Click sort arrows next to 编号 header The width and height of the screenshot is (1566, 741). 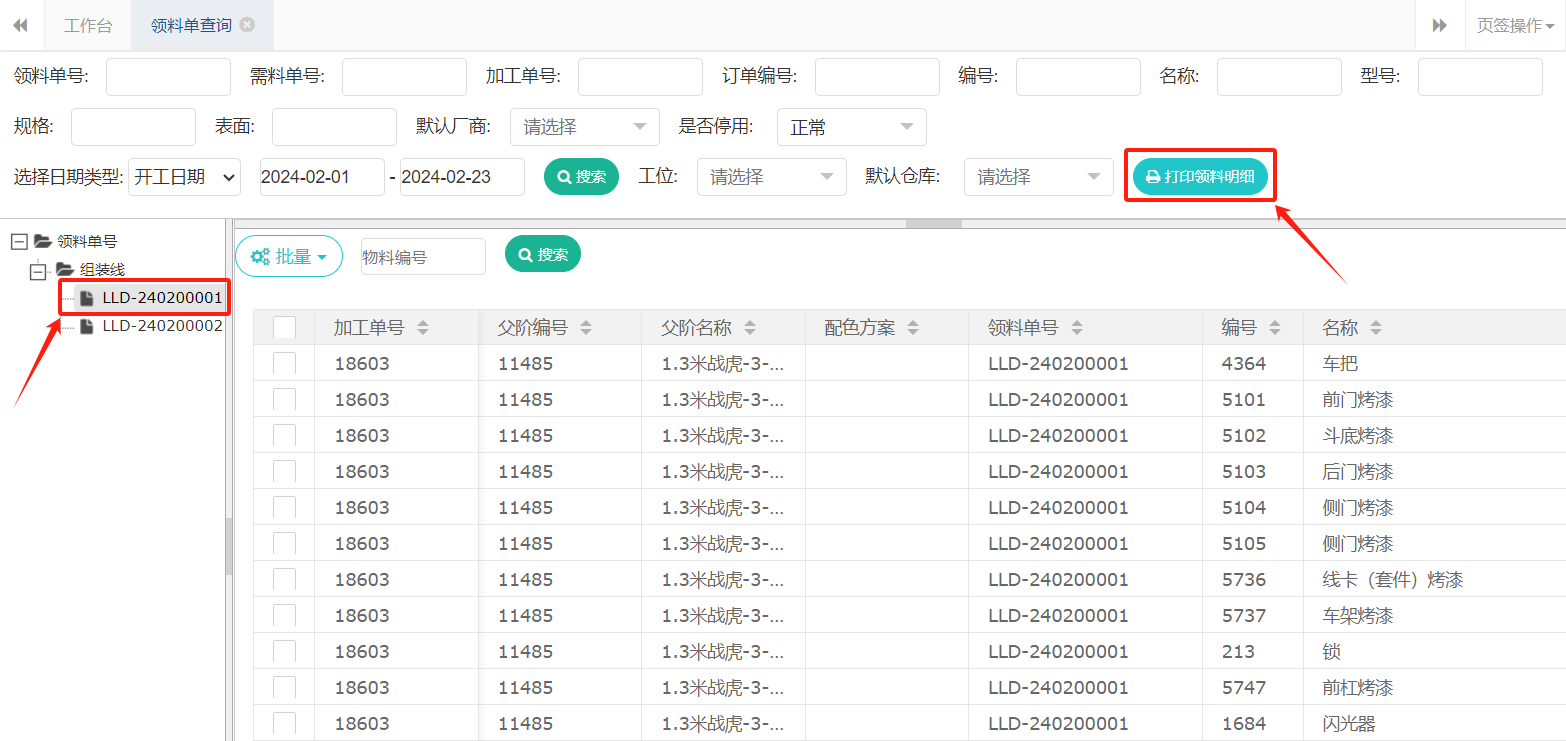1275,328
